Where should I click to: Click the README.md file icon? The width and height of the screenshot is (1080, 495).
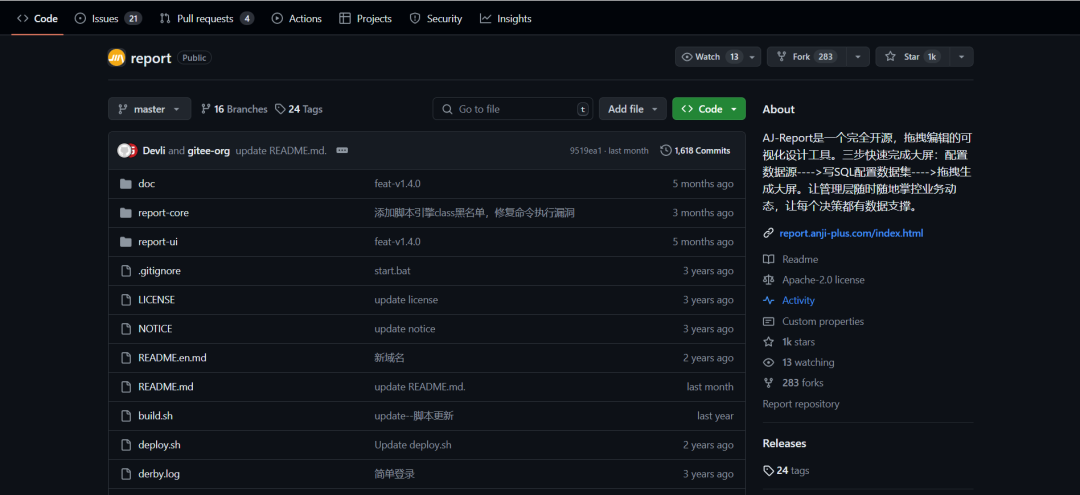tap(125, 386)
